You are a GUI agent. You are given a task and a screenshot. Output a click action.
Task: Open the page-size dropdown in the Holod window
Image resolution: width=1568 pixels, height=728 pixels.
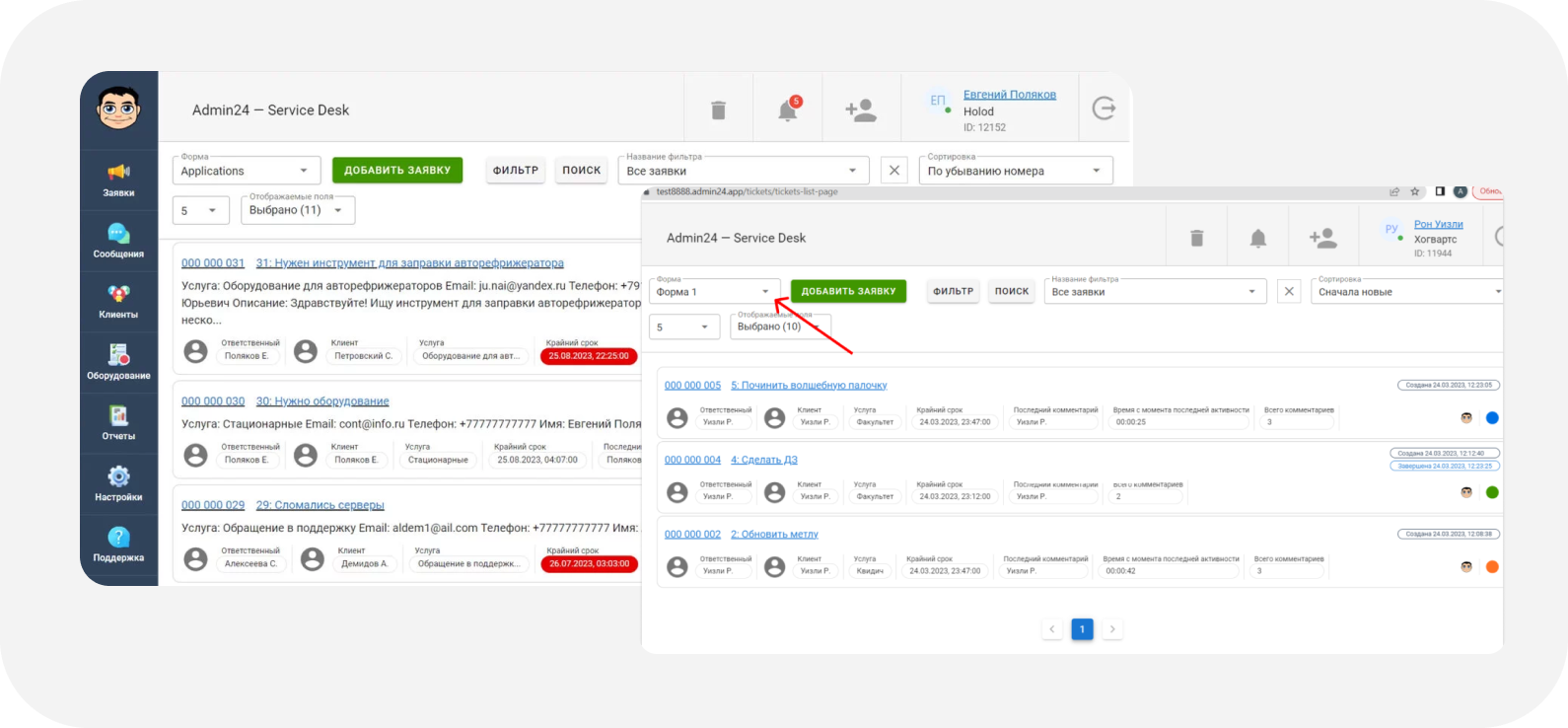(201, 210)
